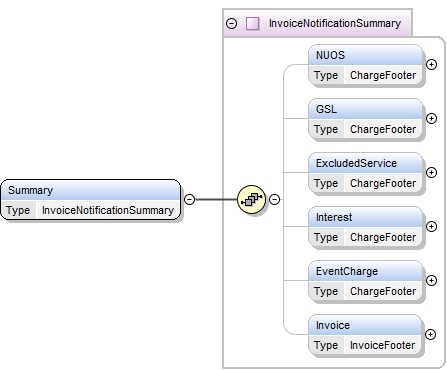
Task: Select the ExcludedService element name
Action: tap(356, 163)
